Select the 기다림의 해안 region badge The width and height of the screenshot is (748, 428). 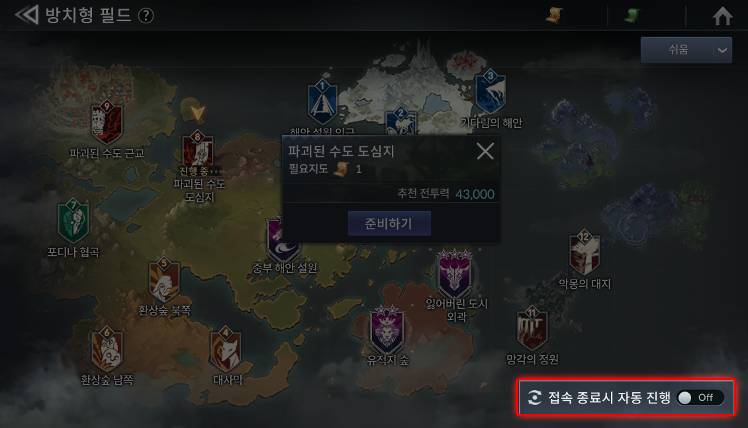click(490, 92)
